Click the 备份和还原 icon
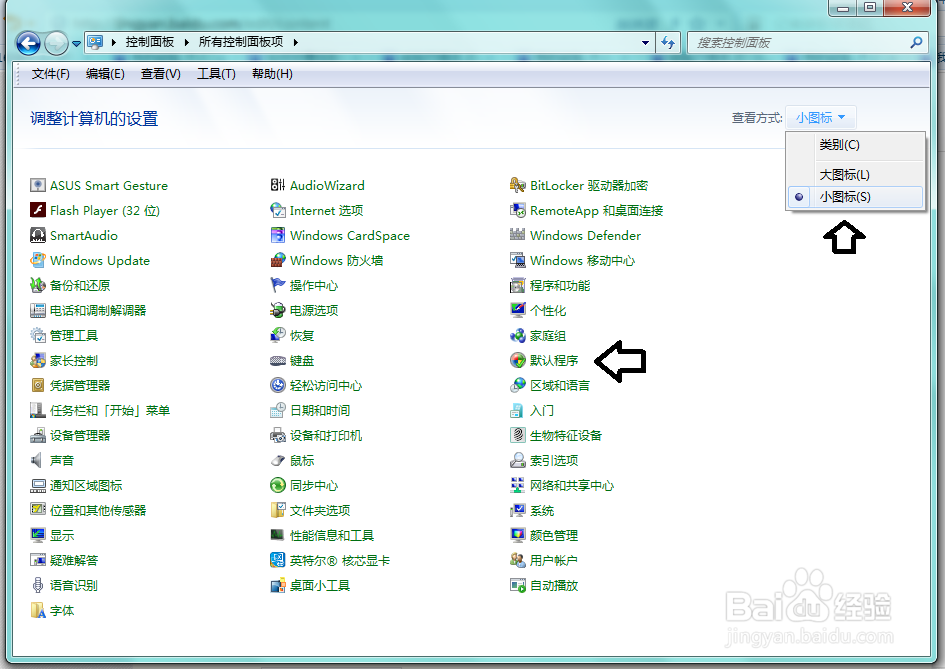The image size is (945, 669). tap(38, 285)
